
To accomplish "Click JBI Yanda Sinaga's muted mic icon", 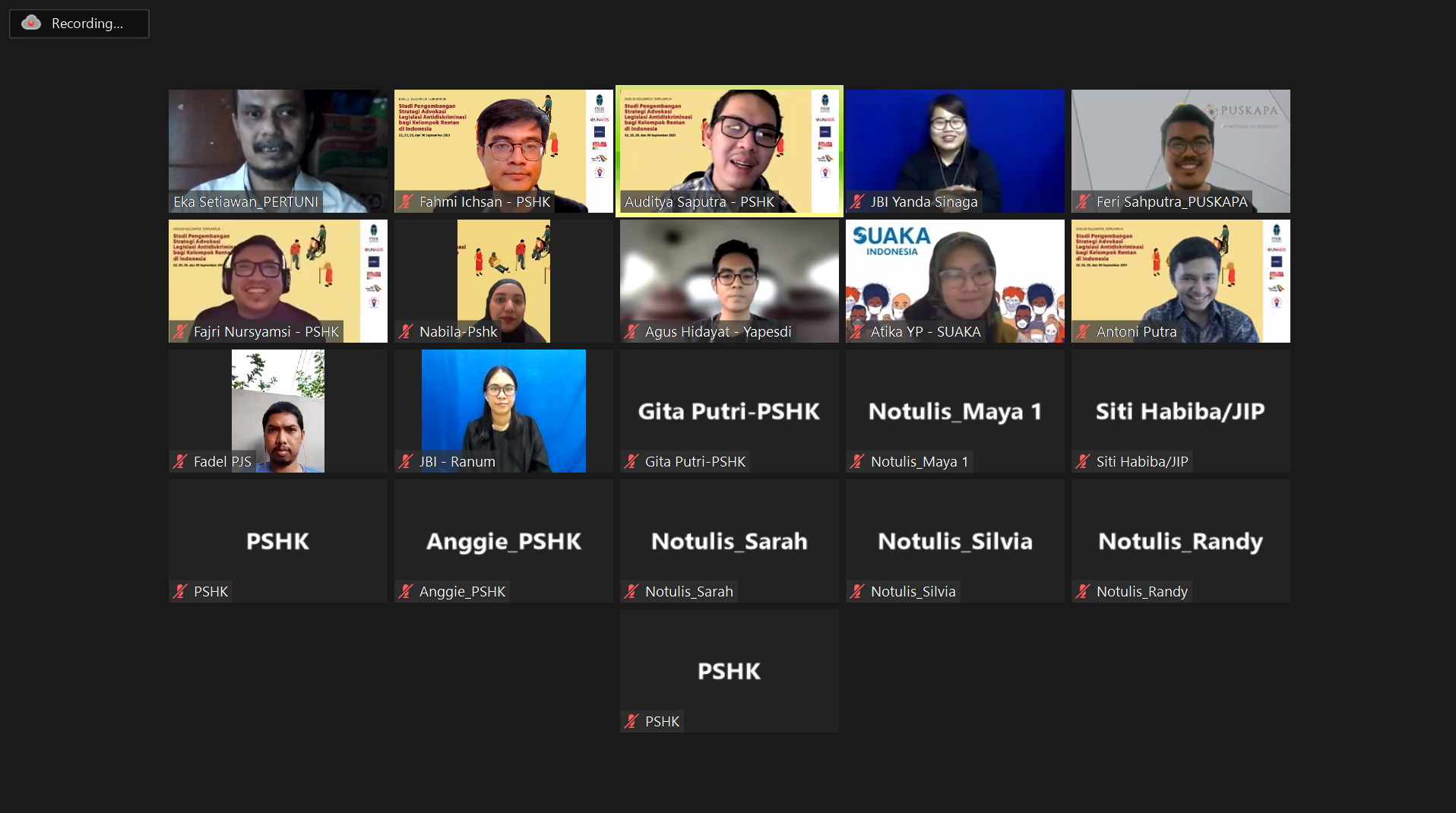I will click(x=857, y=201).
